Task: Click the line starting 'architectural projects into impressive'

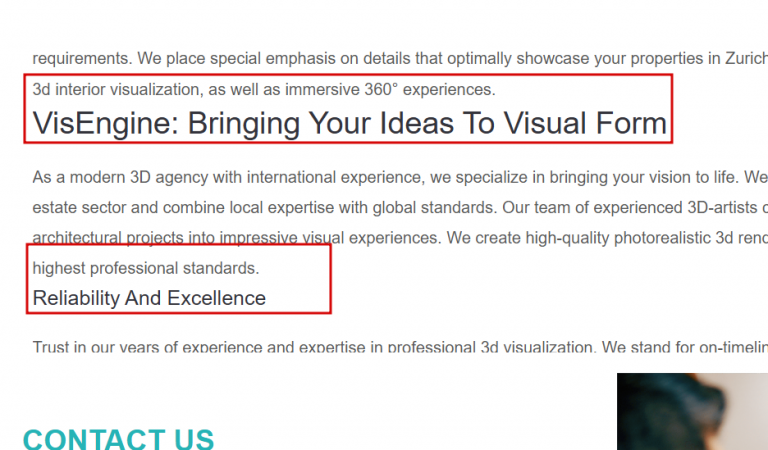Action: tap(400, 238)
